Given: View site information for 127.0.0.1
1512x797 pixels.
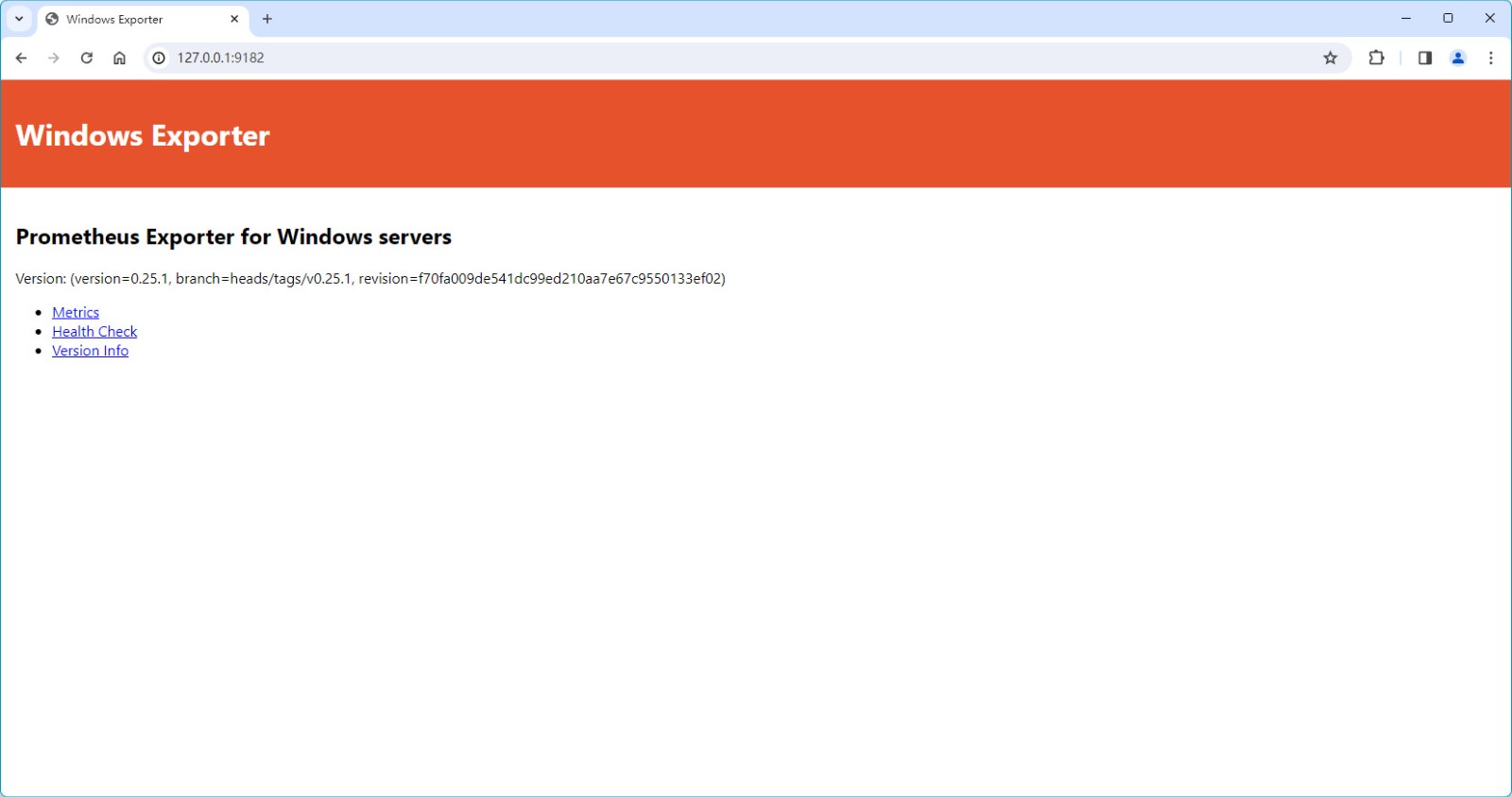Looking at the screenshot, I should pos(159,58).
